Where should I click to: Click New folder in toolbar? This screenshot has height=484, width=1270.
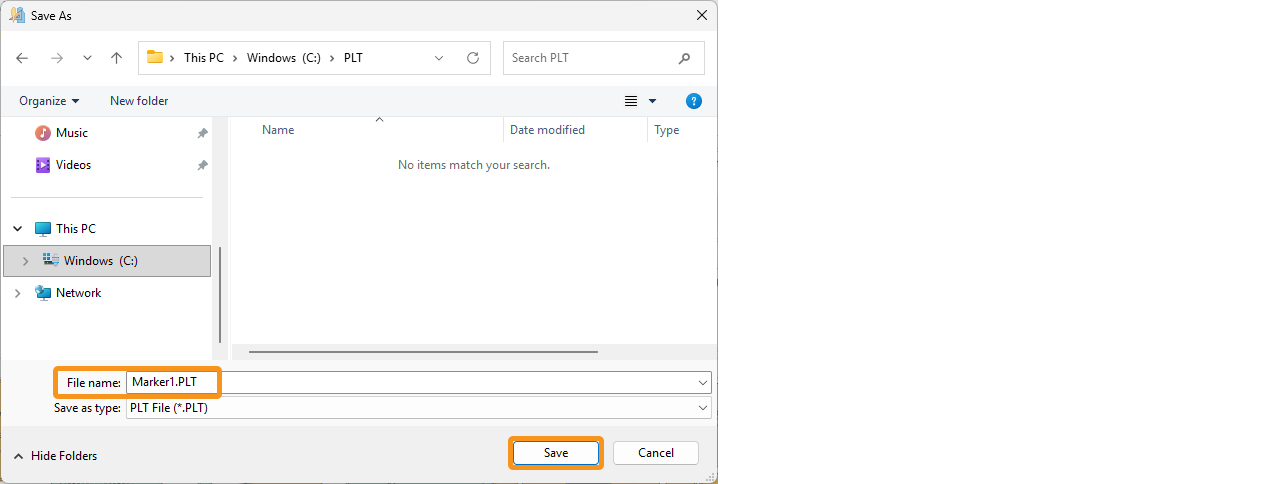(139, 101)
